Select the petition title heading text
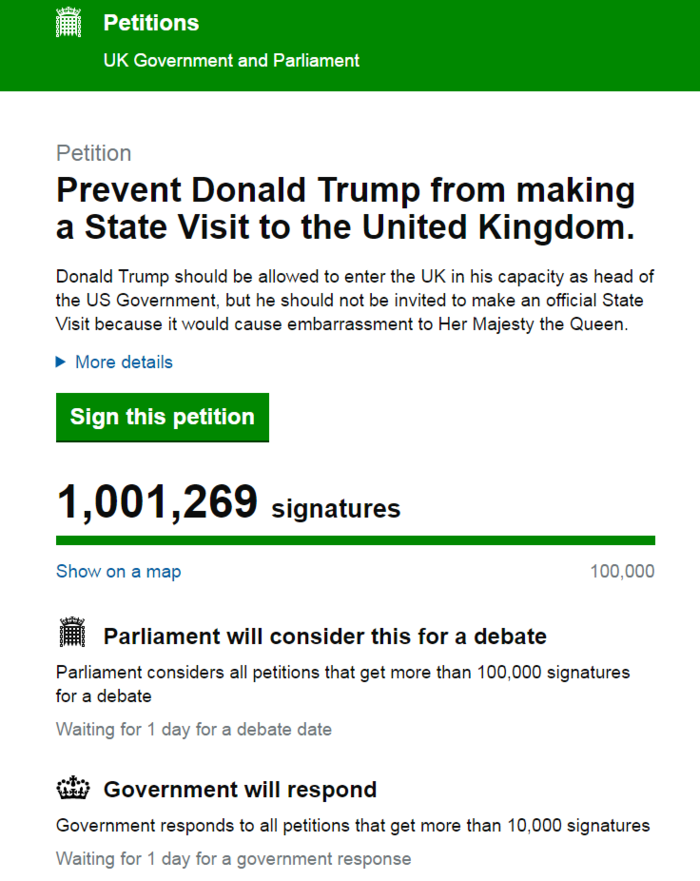This screenshot has width=700, height=881. [345, 208]
